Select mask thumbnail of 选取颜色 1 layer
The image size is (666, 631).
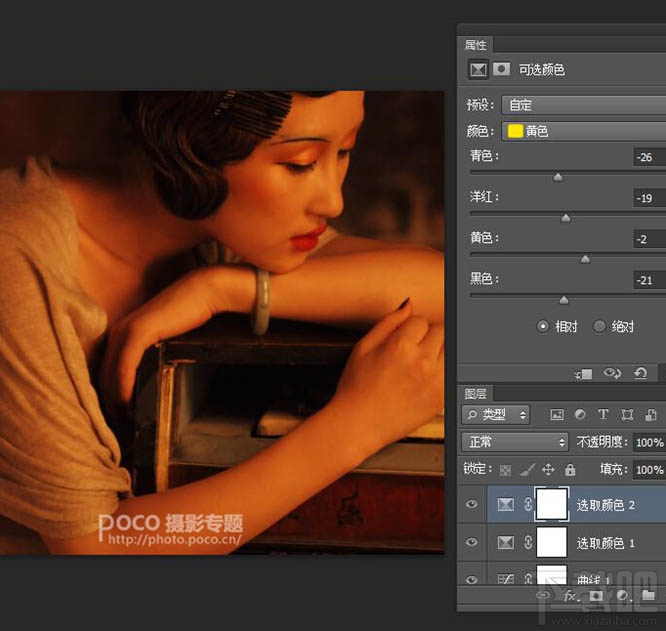click(x=552, y=542)
